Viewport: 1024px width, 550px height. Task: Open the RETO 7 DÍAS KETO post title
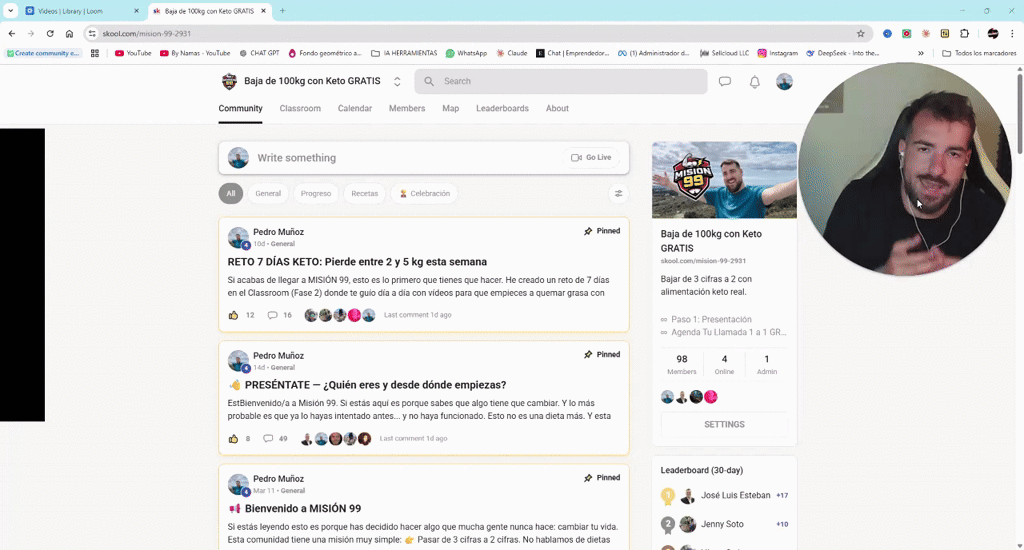(357, 262)
